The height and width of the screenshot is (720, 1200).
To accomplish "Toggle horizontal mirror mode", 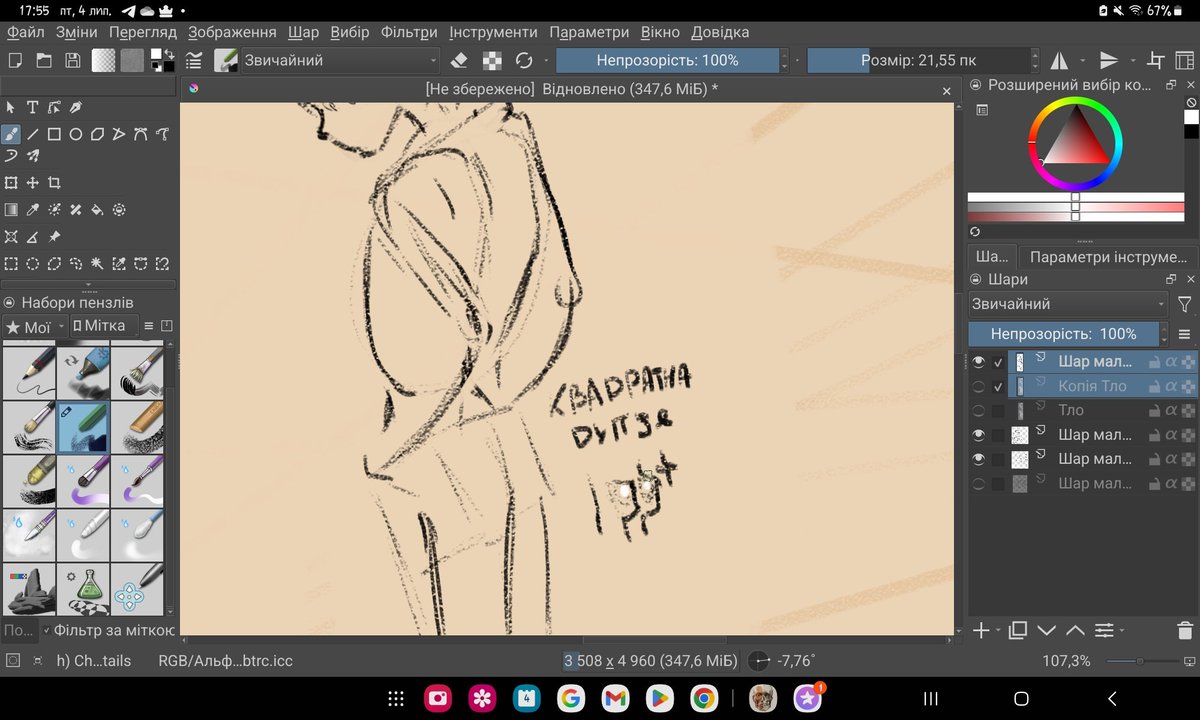I will 1059,60.
